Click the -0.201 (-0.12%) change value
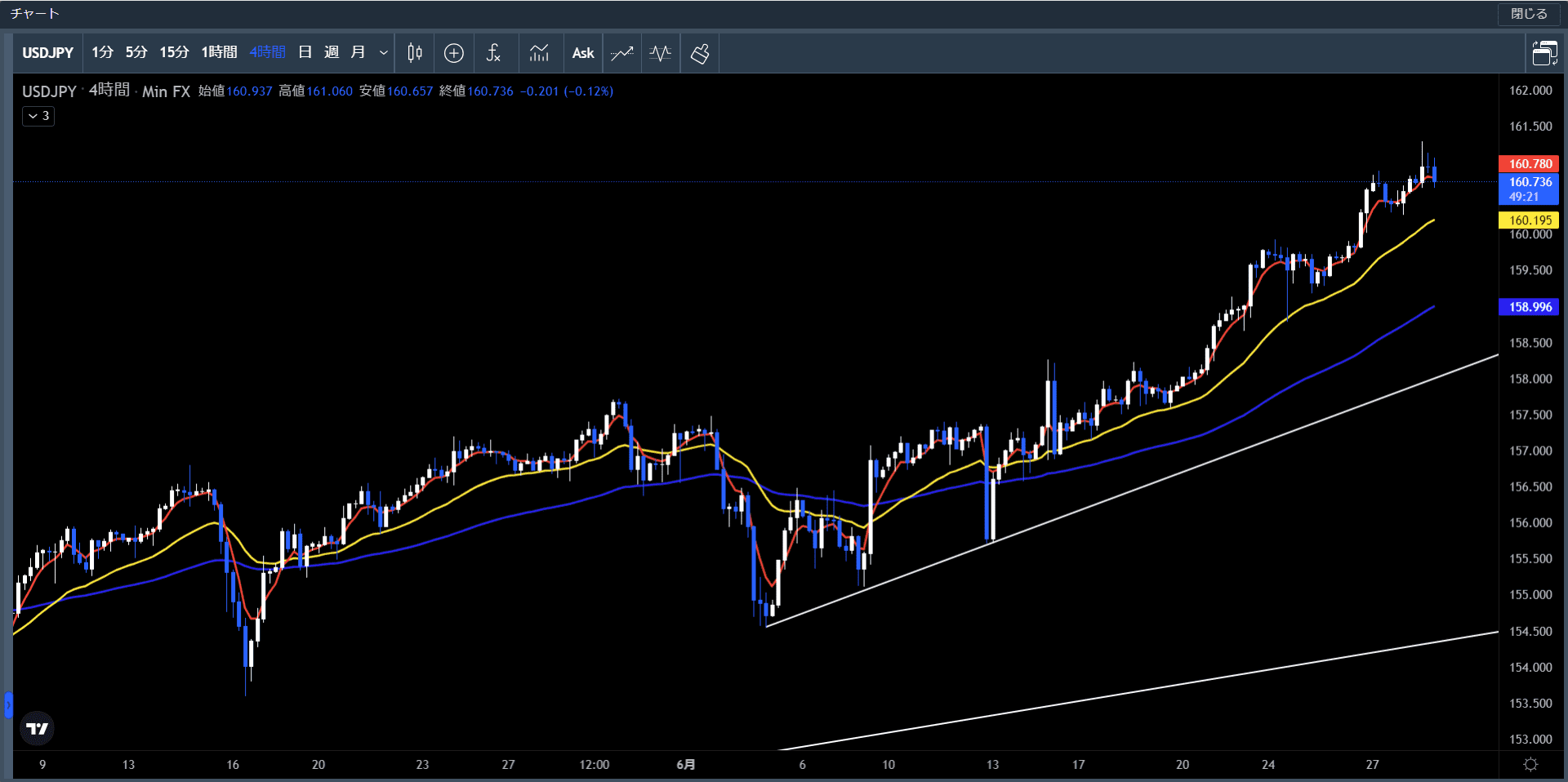Viewport: 1568px width, 782px height. coord(567,91)
